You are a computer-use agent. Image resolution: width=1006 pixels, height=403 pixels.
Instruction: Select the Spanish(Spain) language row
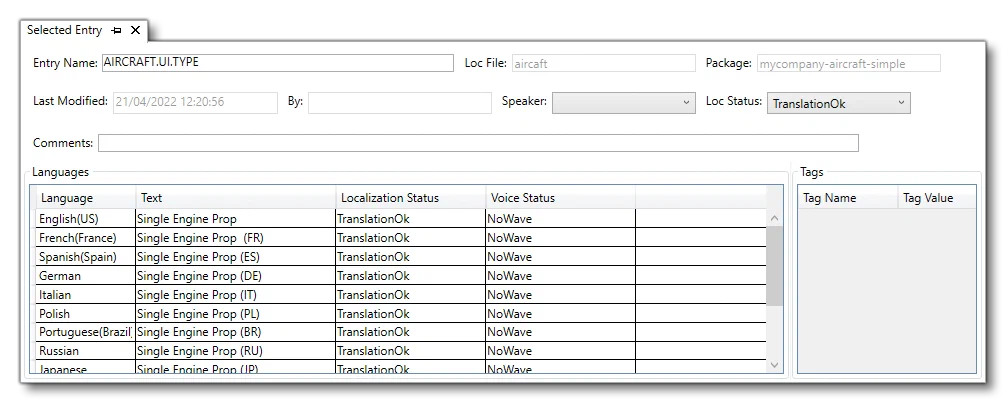pyautogui.click(x=401, y=257)
